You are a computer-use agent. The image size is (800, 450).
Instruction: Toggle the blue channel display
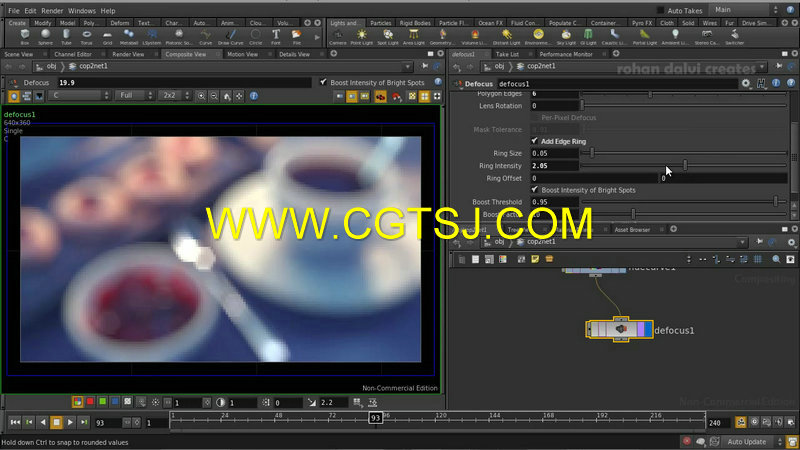115,402
